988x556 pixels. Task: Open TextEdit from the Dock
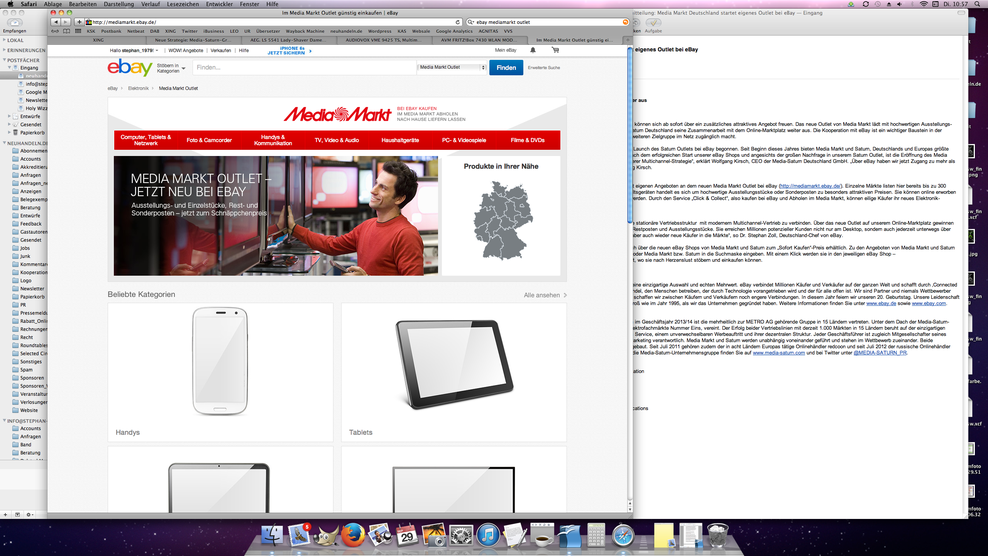[515, 535]
